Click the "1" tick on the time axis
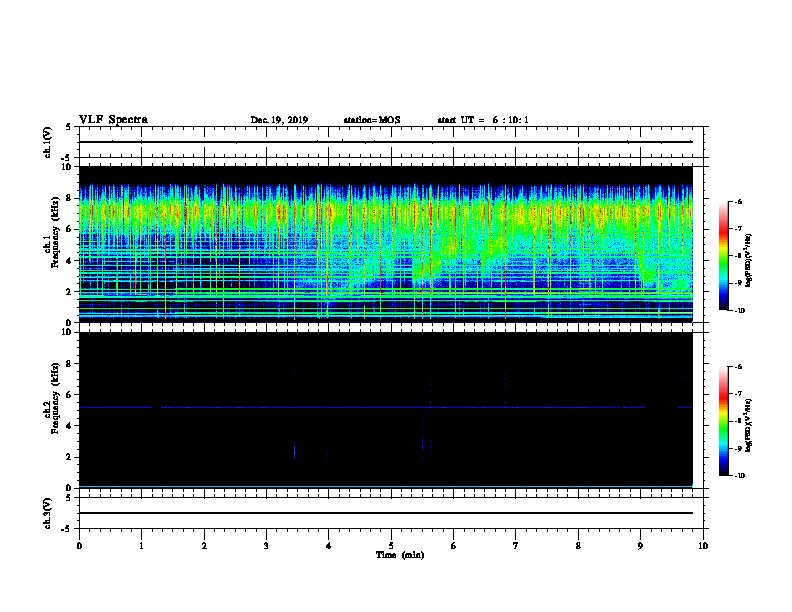Viewport: 792px width, 612px height. (141, 545)
